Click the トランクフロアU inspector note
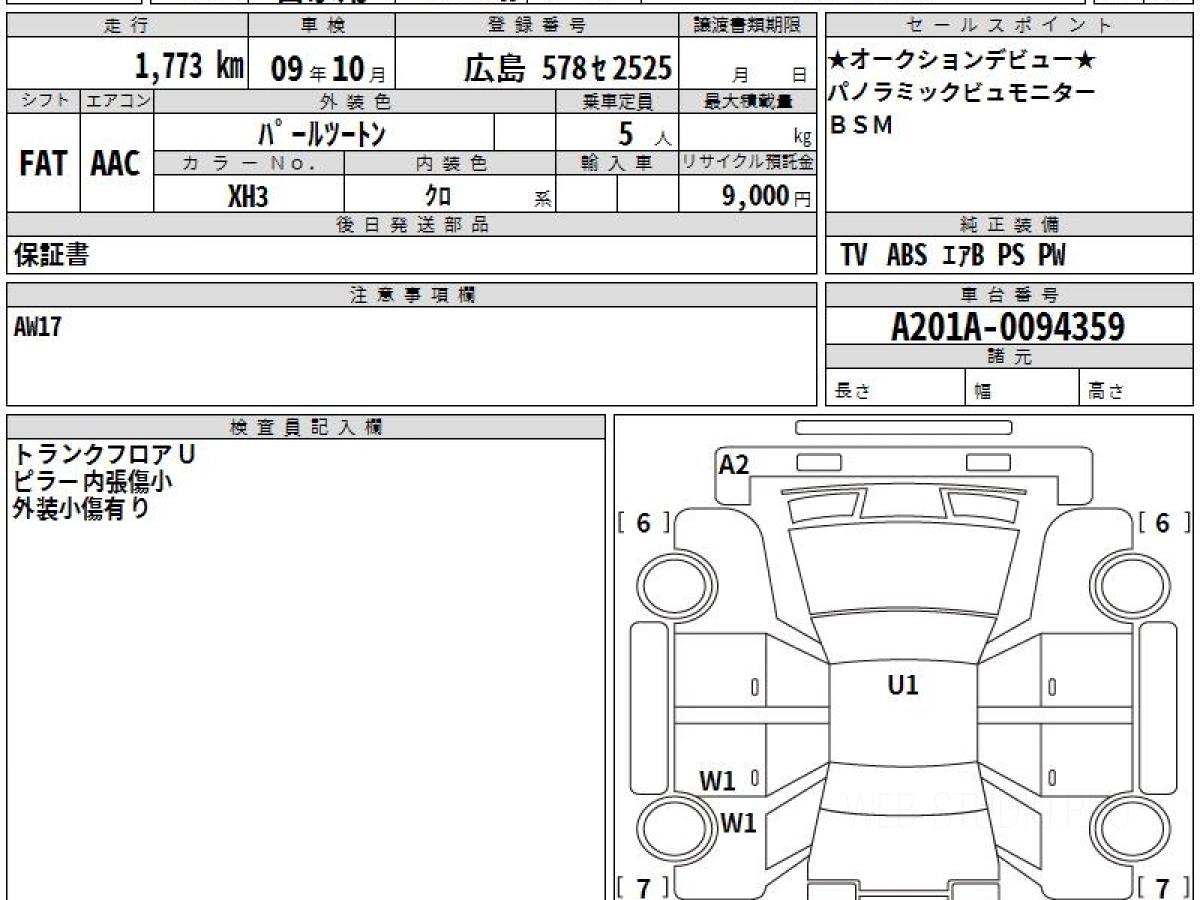 pos(105,454)
